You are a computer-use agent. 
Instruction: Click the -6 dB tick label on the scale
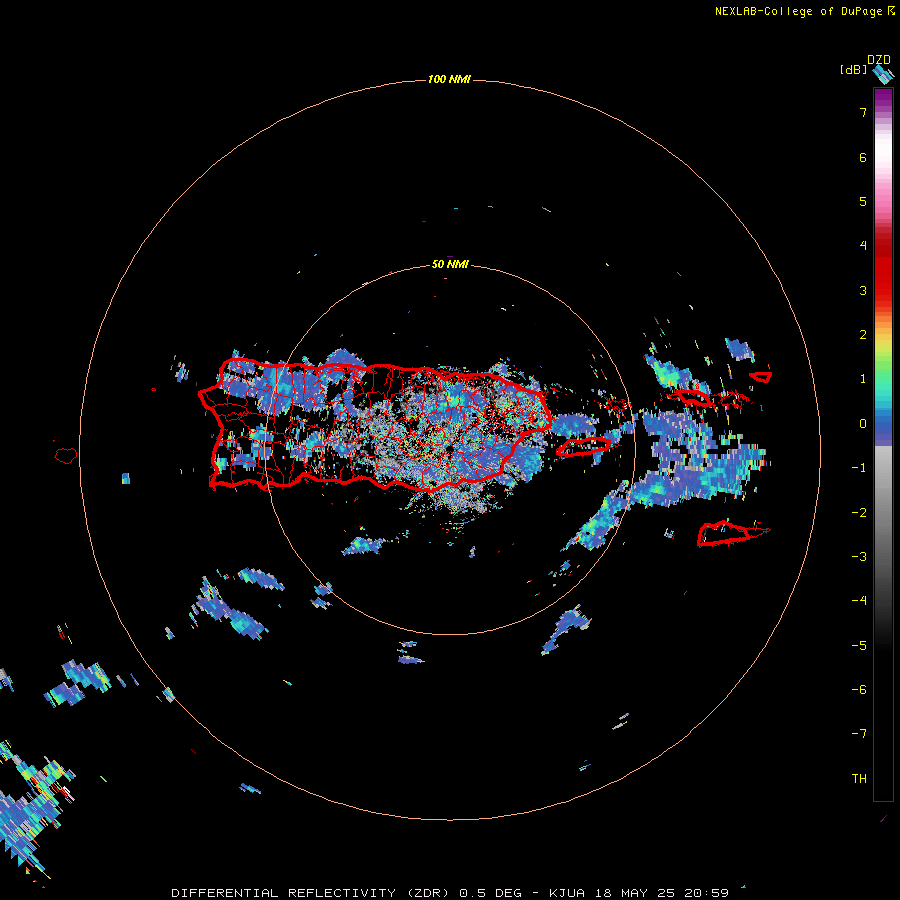859,690
